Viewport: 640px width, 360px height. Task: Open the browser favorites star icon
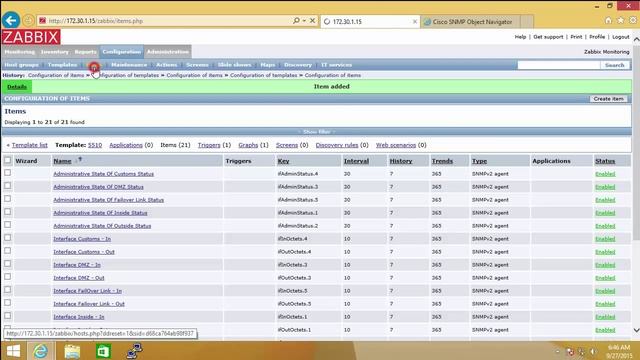[x=620, y=20]
